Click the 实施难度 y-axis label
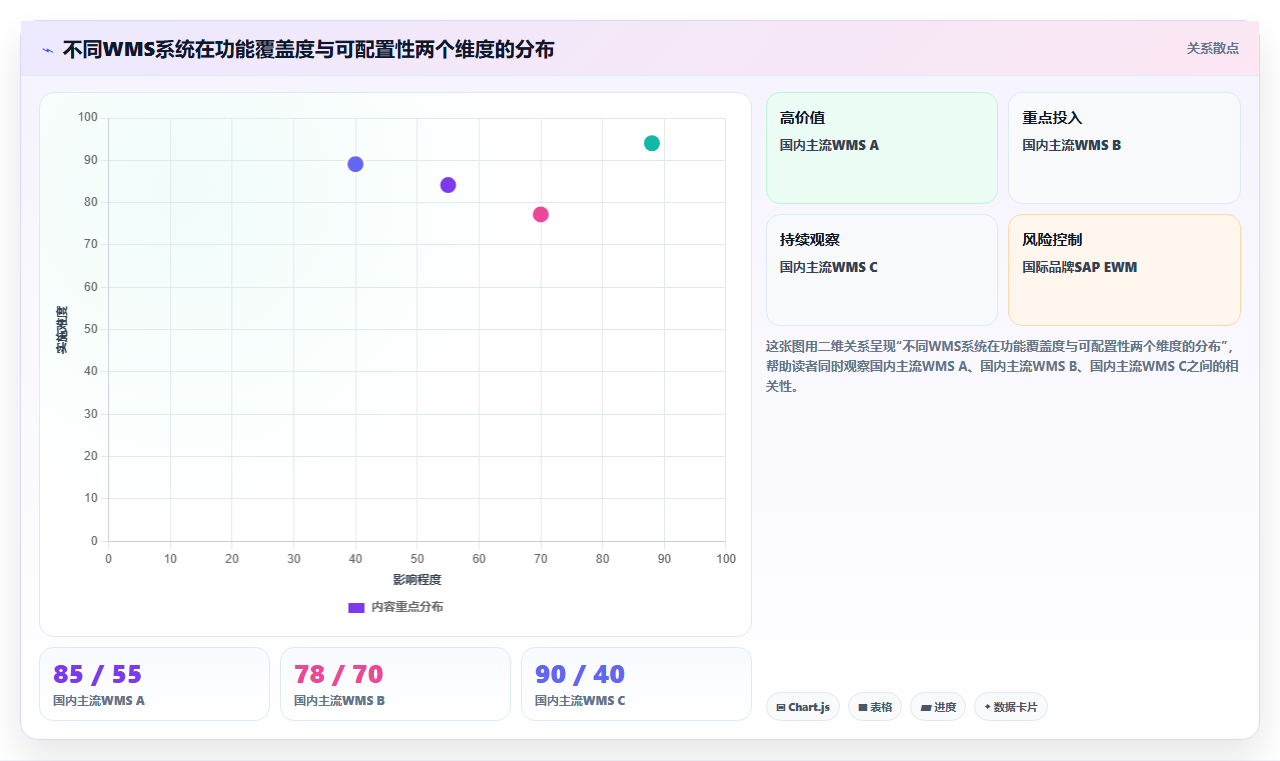The image size is (1280, 761). click(62, 330)
